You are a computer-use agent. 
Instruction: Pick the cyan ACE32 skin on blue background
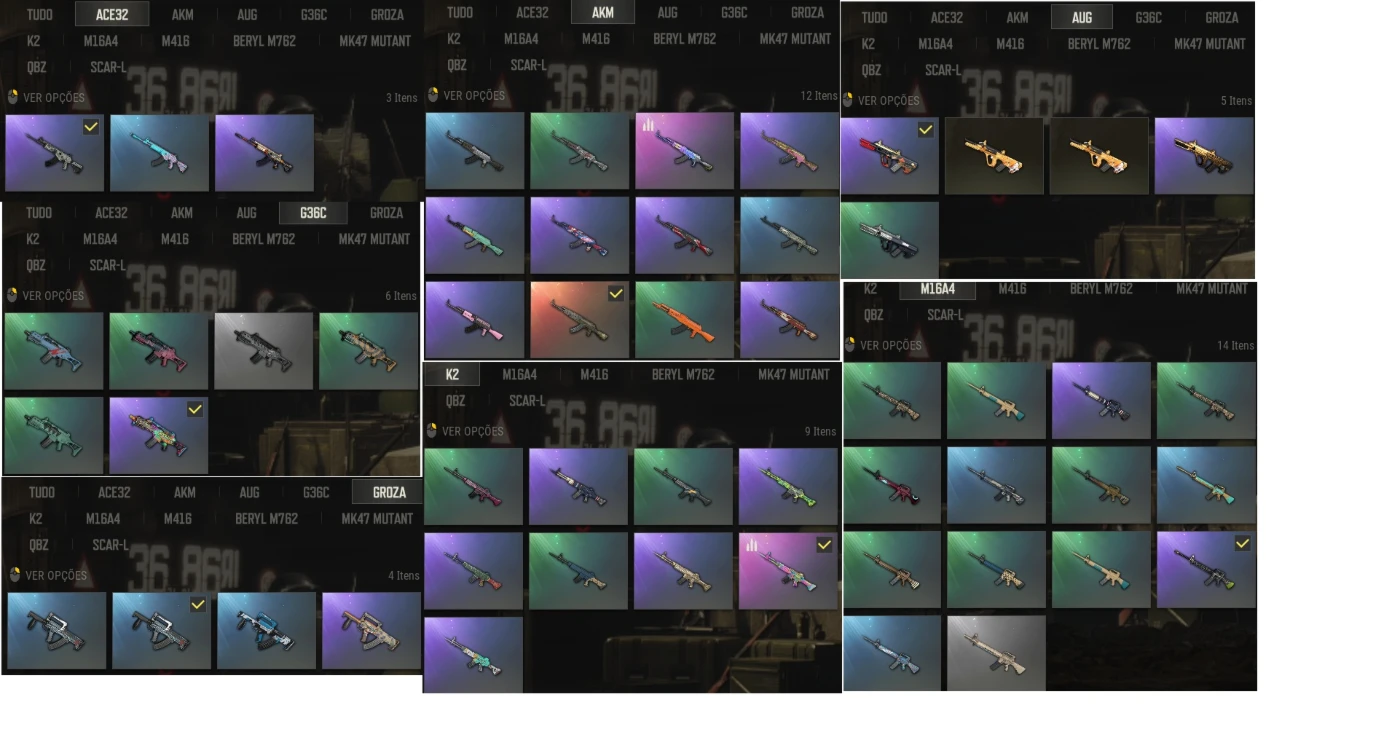coord(159,153)
